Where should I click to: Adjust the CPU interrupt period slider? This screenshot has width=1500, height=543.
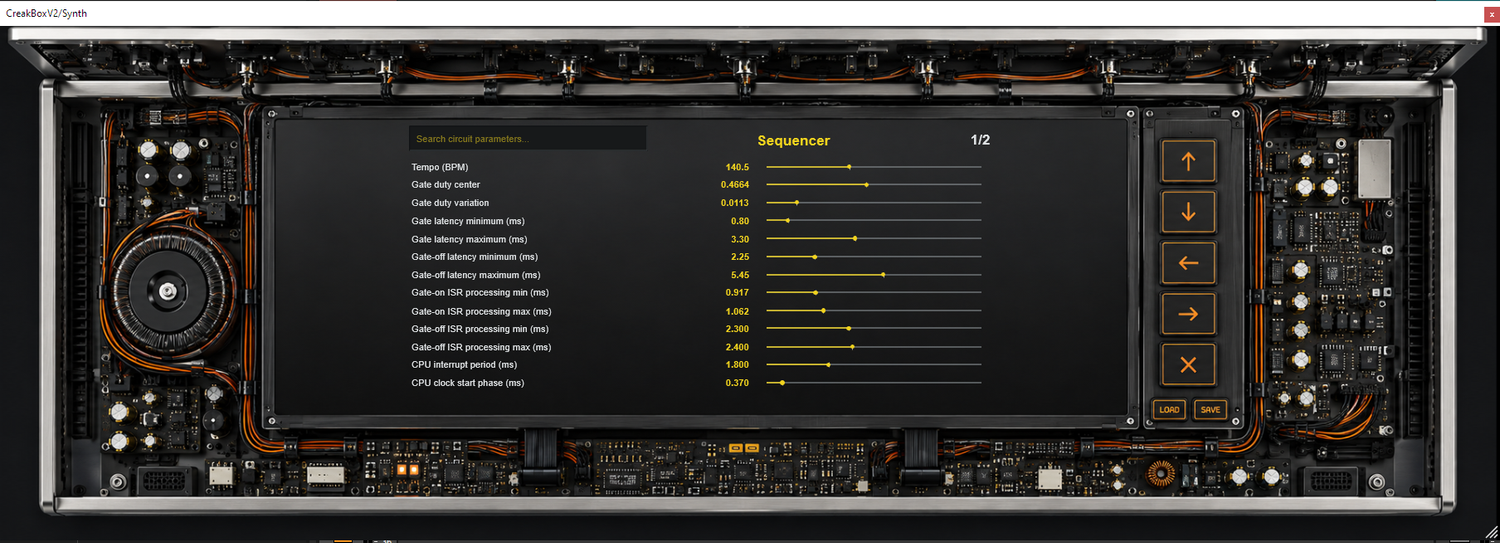[x=873, y=365]
